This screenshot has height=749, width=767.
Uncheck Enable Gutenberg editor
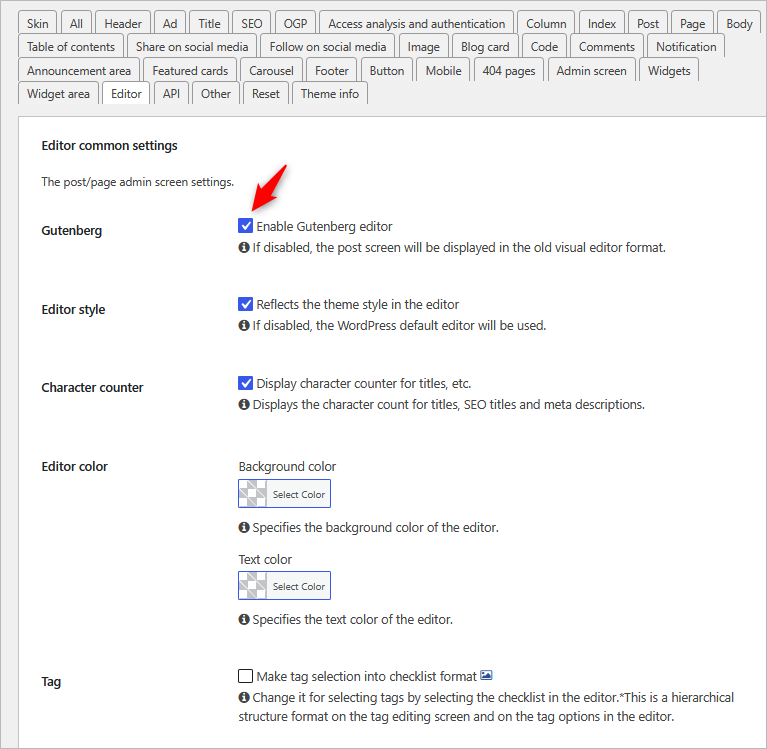pos(245,226)
